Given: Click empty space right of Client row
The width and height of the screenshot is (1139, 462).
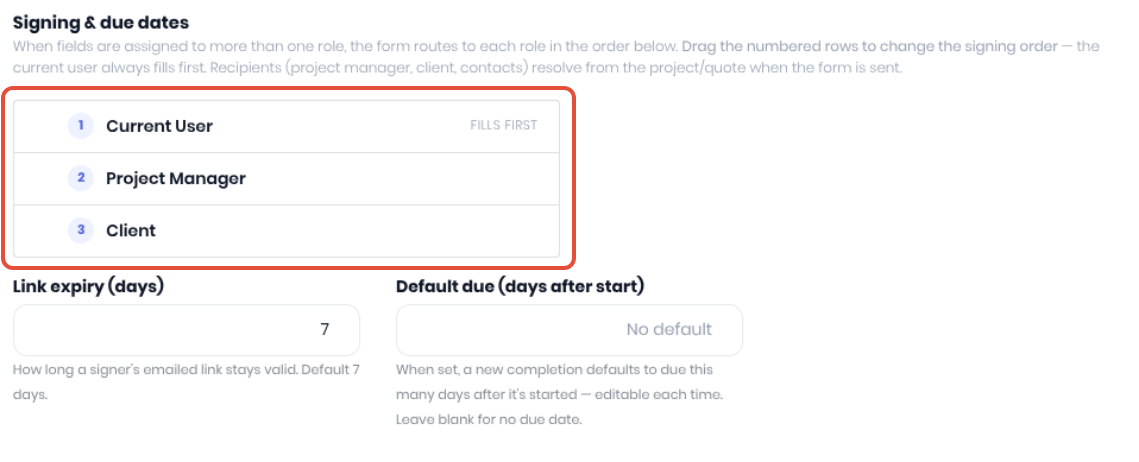Looking at the screenshot, I should click(x=357, y=230).
